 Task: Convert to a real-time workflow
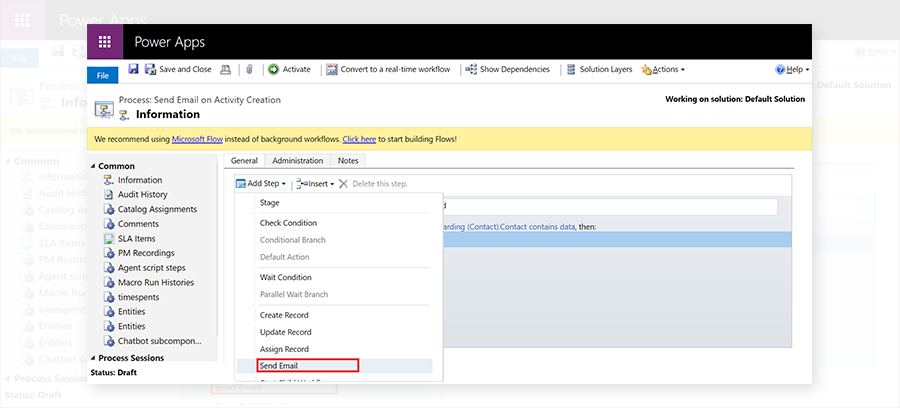[x=389, y=69]
